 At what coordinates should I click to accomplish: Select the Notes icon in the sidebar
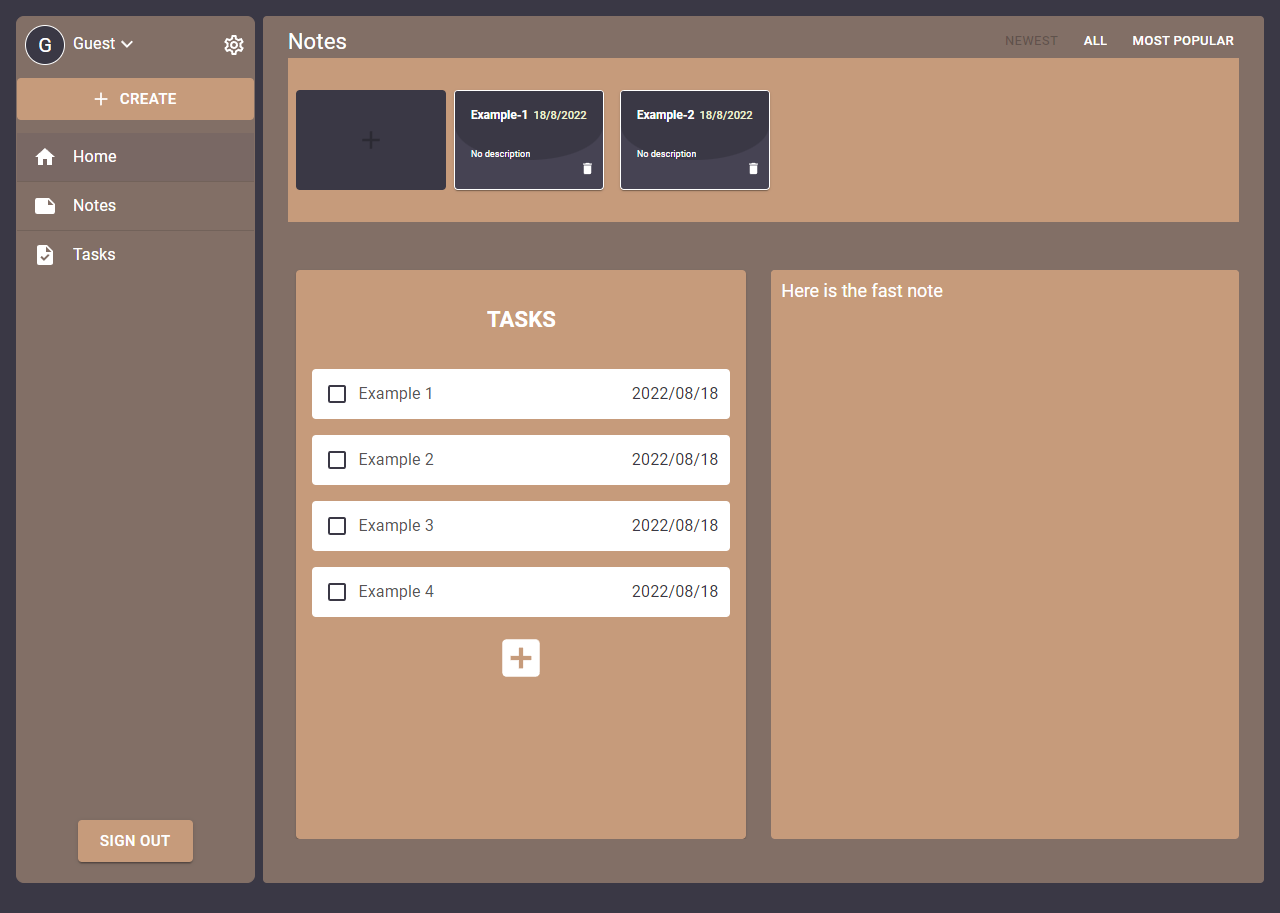pyautogui.click(x=45, y=205)
